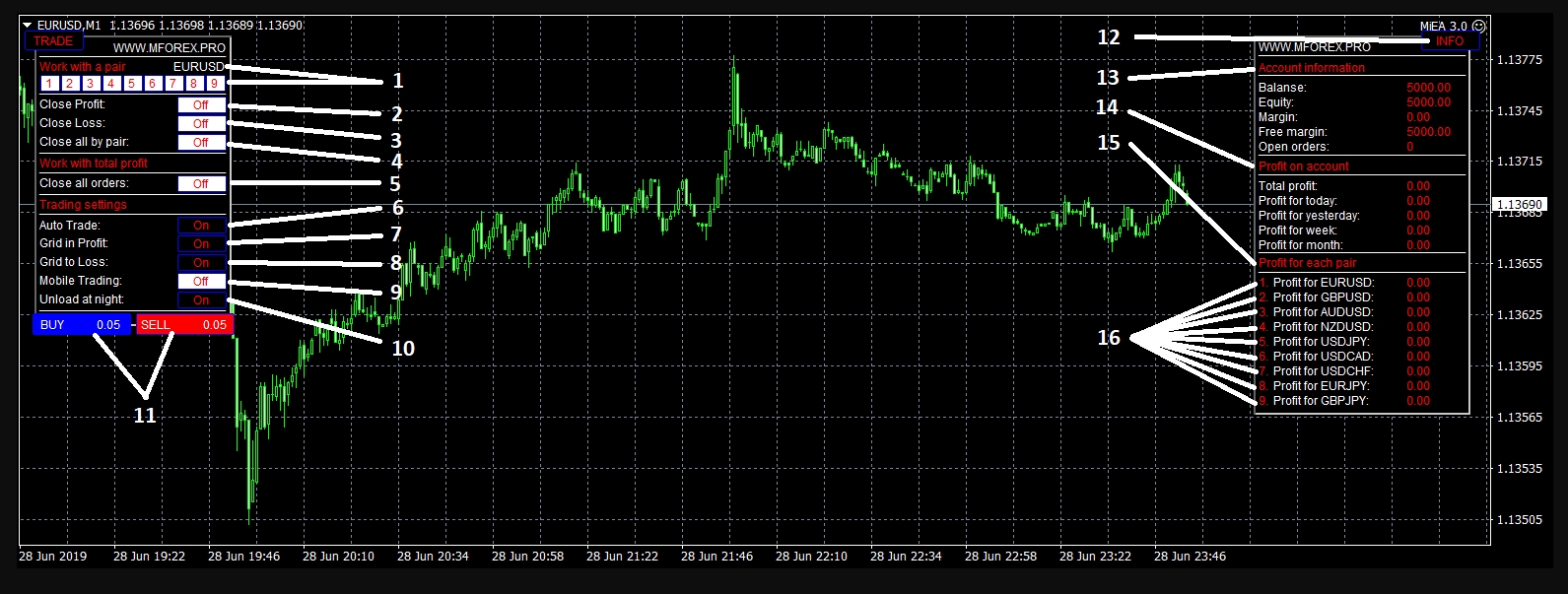This screenshot has height=594, width=1568.
Task: Toggle the Close Loss switch
Action: pyautogui.click(x=201, y=124)
